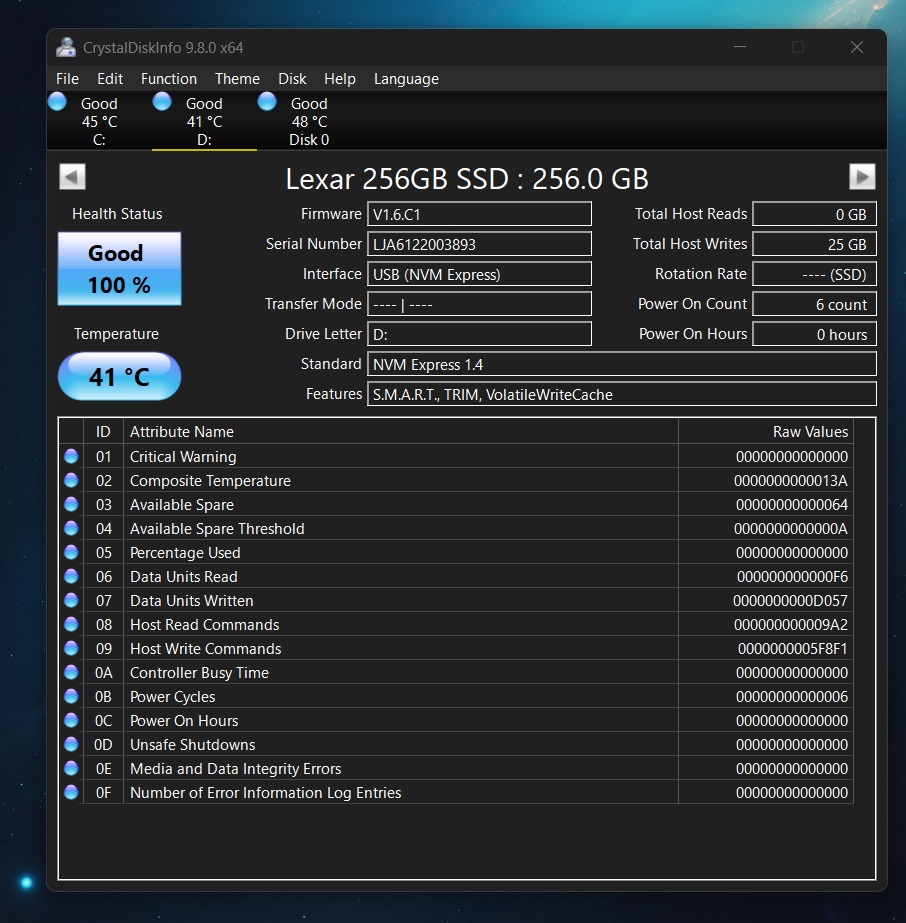Click the Raw Values column header
Viewport: 906px width, 923px height.
tap(765, 431)
